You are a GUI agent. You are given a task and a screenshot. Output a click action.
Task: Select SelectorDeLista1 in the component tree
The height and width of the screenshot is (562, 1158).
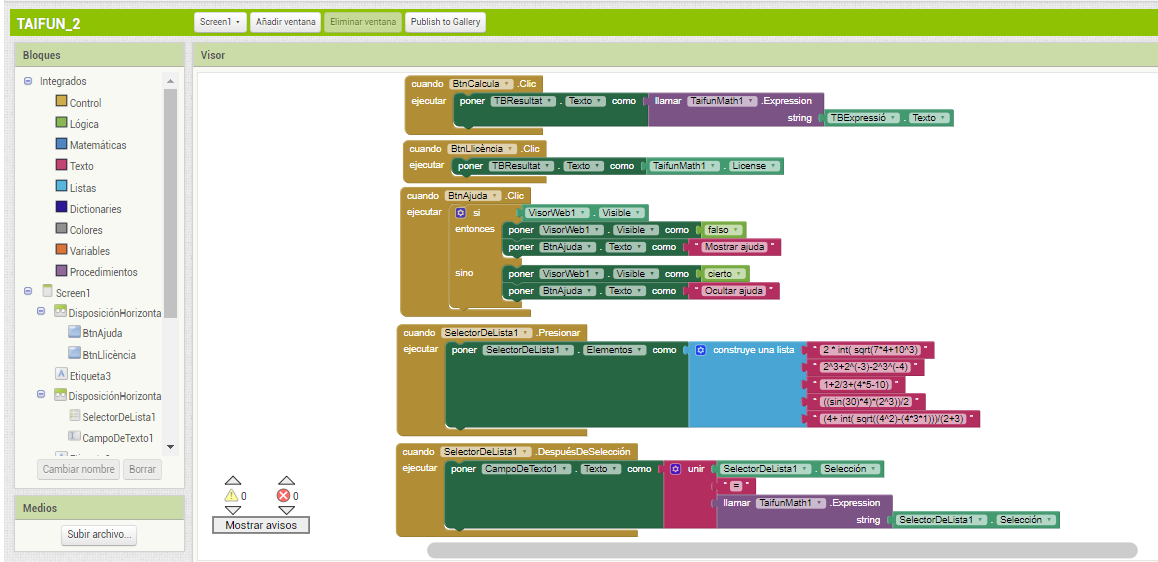coord(118,417)
